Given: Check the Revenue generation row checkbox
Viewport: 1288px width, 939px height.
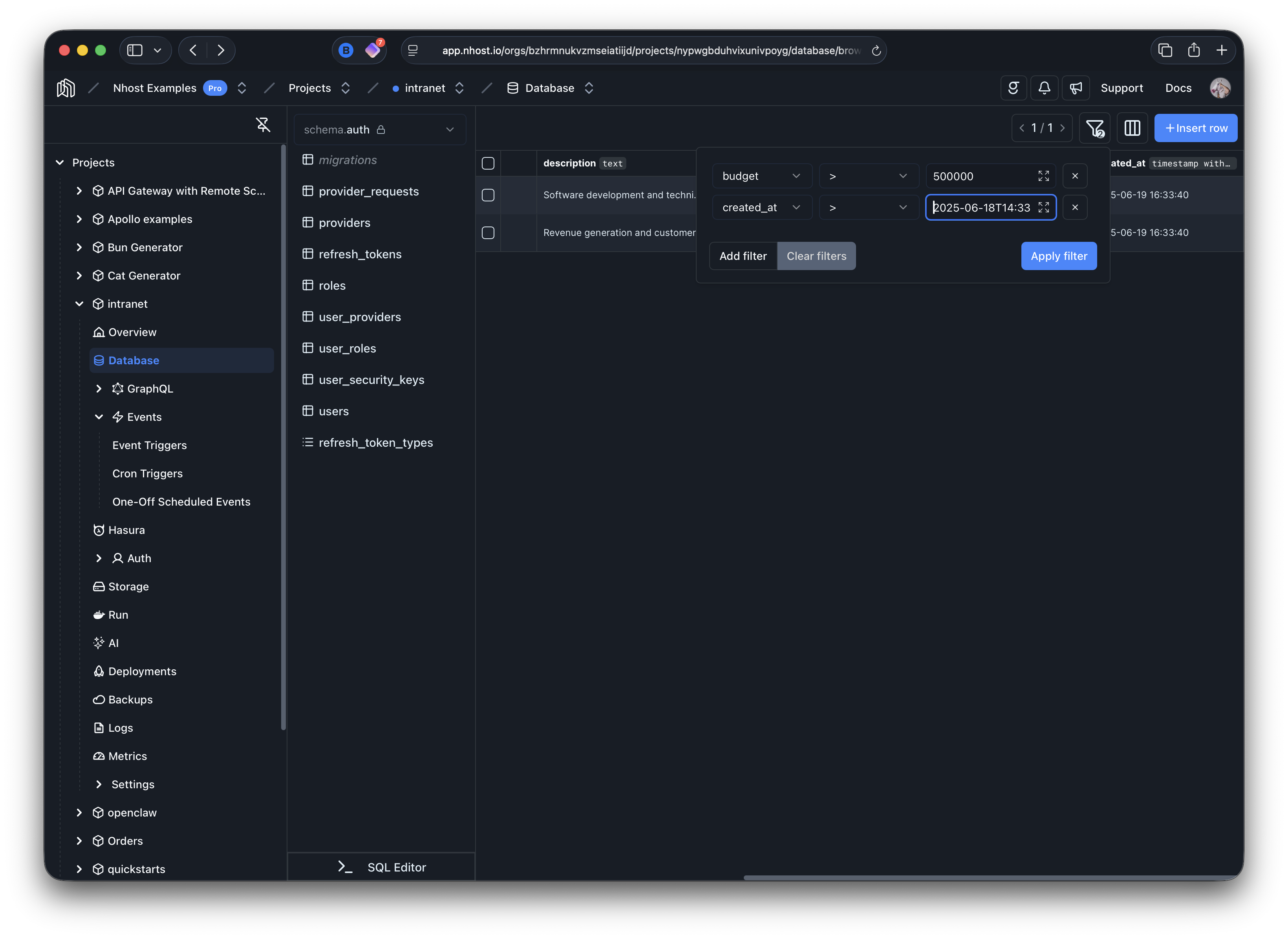Looking at the screenshot, I should pyautogui.click(x=488, y=232).
